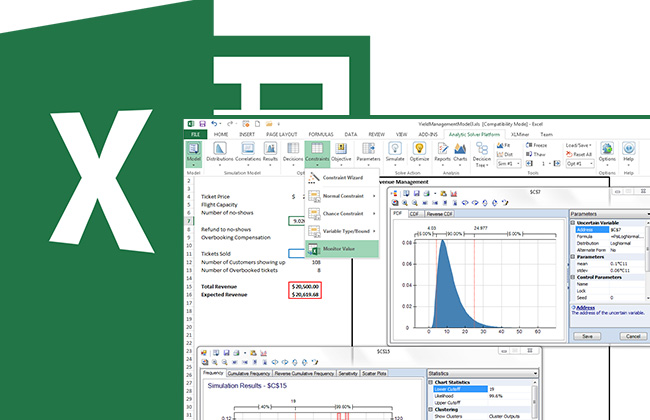The width and height of the screenshot is (650, 420).
Task: Open the Parameters menu in ribbon
Action: (x=368, y=153)
